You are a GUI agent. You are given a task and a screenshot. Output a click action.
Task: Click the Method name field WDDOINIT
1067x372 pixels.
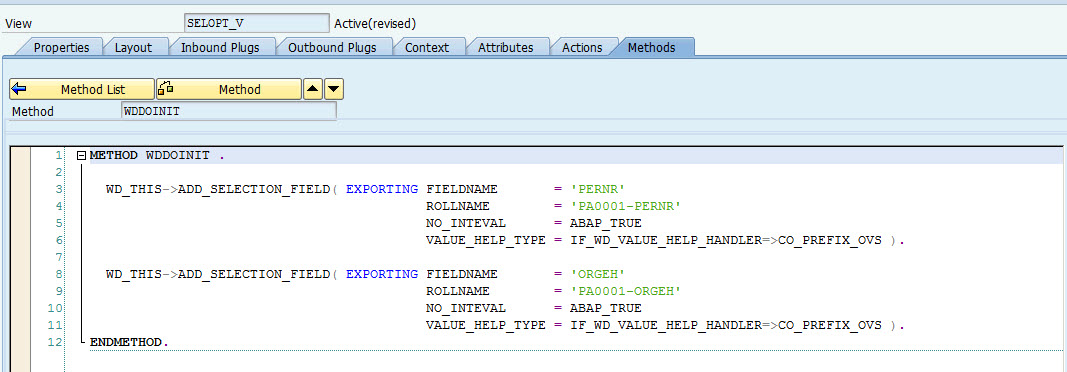coord(229,111)
